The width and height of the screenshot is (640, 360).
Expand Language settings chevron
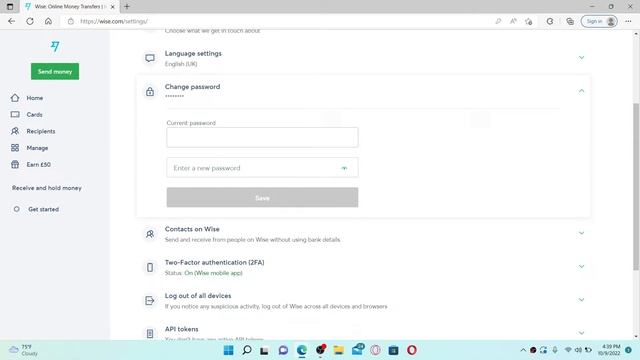(x=582, y=58)
